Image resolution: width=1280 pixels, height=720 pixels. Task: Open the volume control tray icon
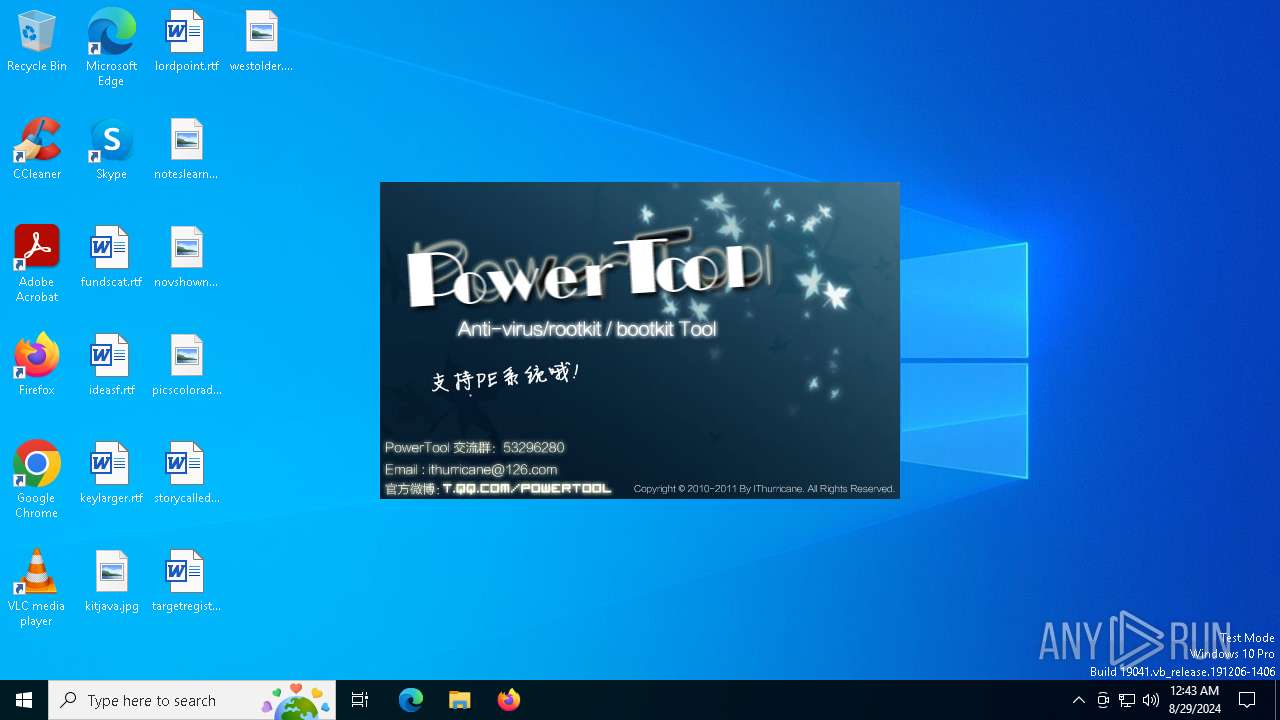point(1151,700)
